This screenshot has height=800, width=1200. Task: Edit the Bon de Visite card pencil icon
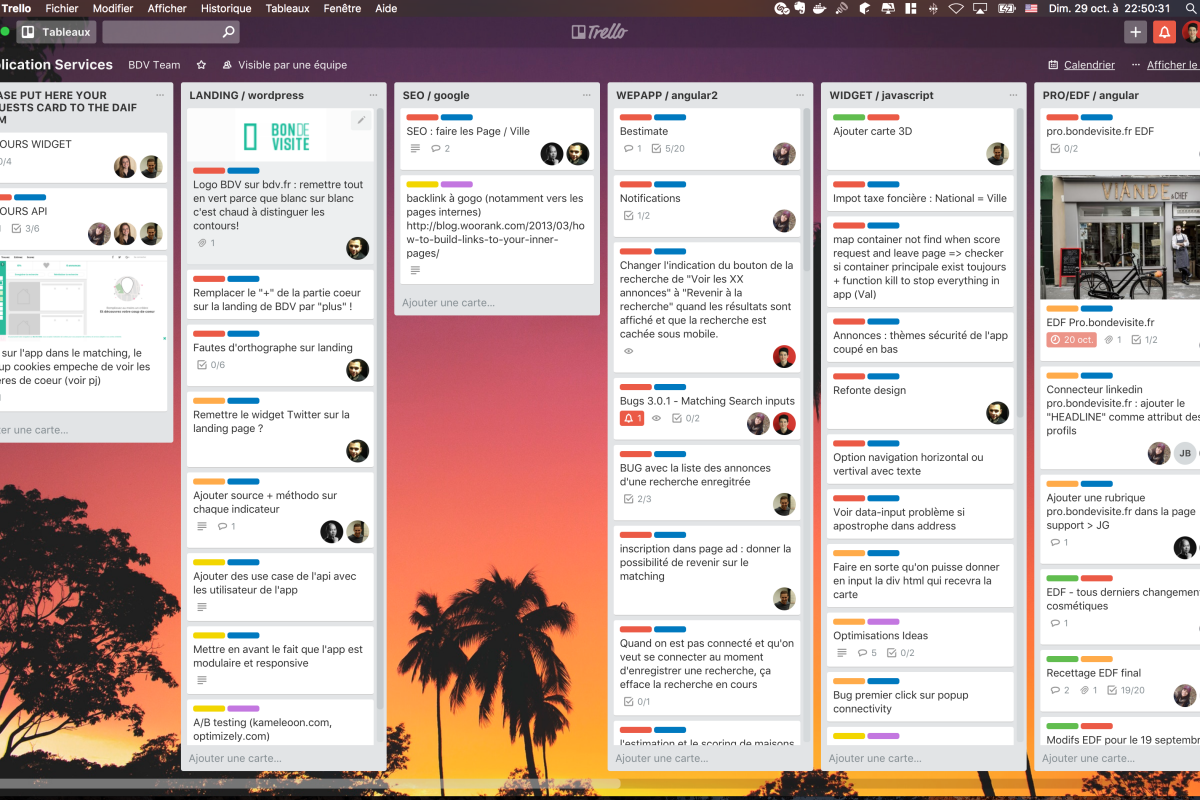[361, 120]
